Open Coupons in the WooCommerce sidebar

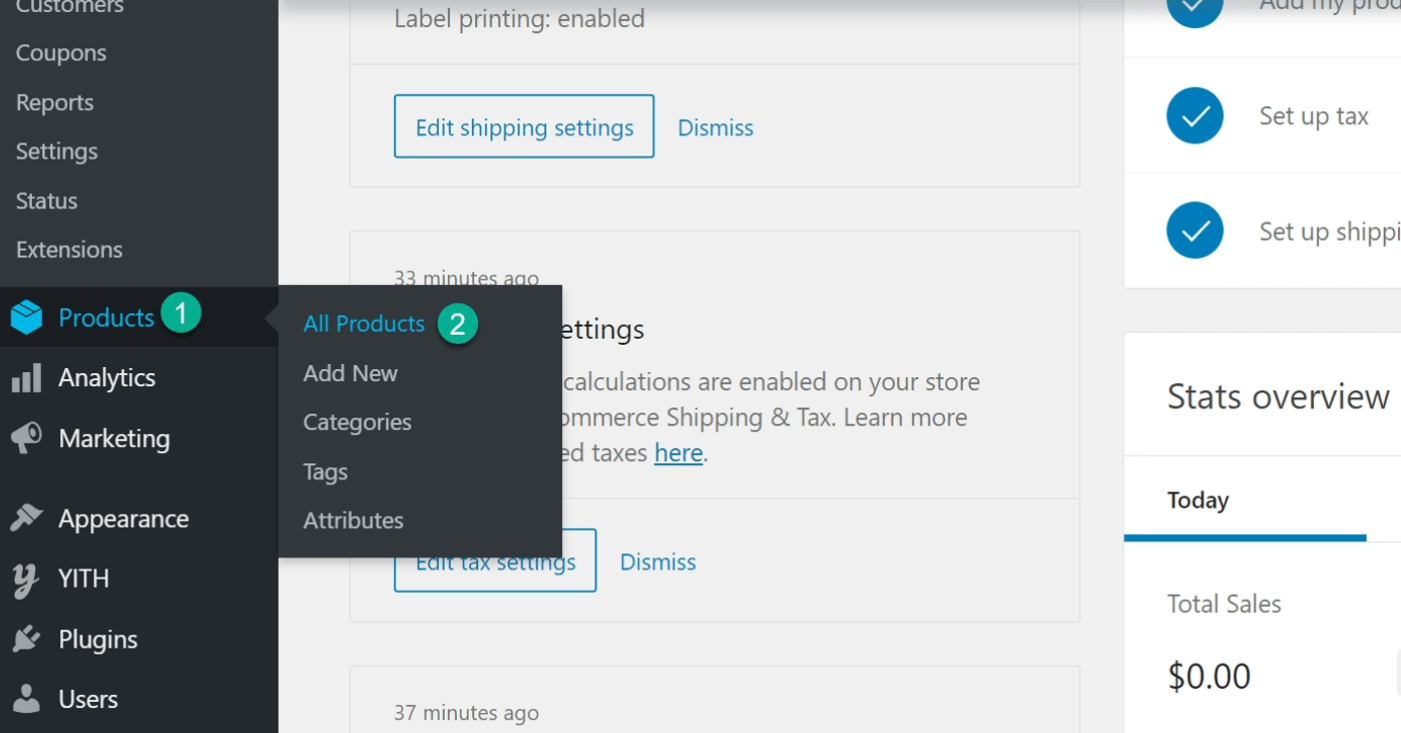[x=61, y=53]
